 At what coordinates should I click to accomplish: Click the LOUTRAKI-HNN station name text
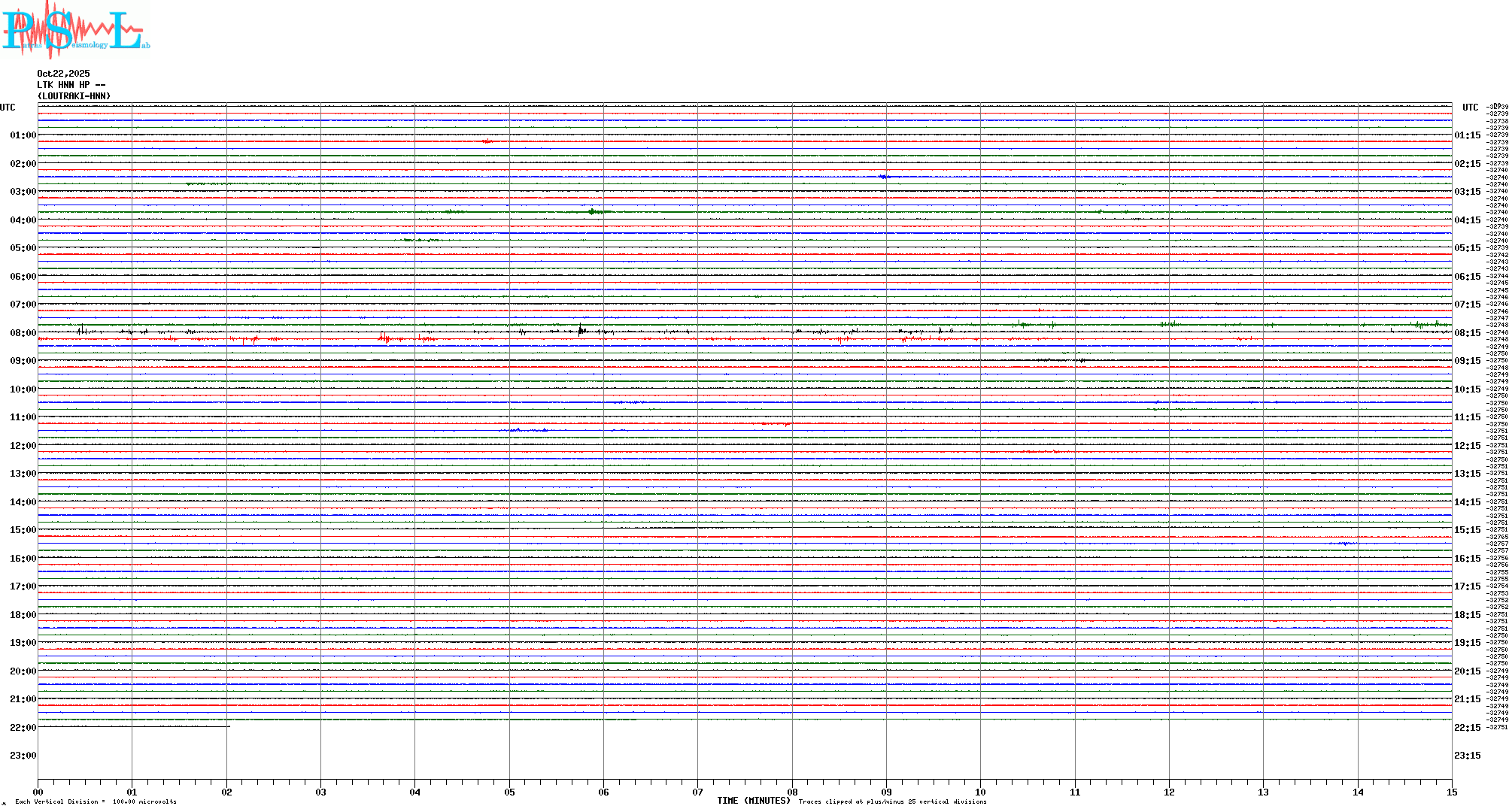[x=74, y=96]
